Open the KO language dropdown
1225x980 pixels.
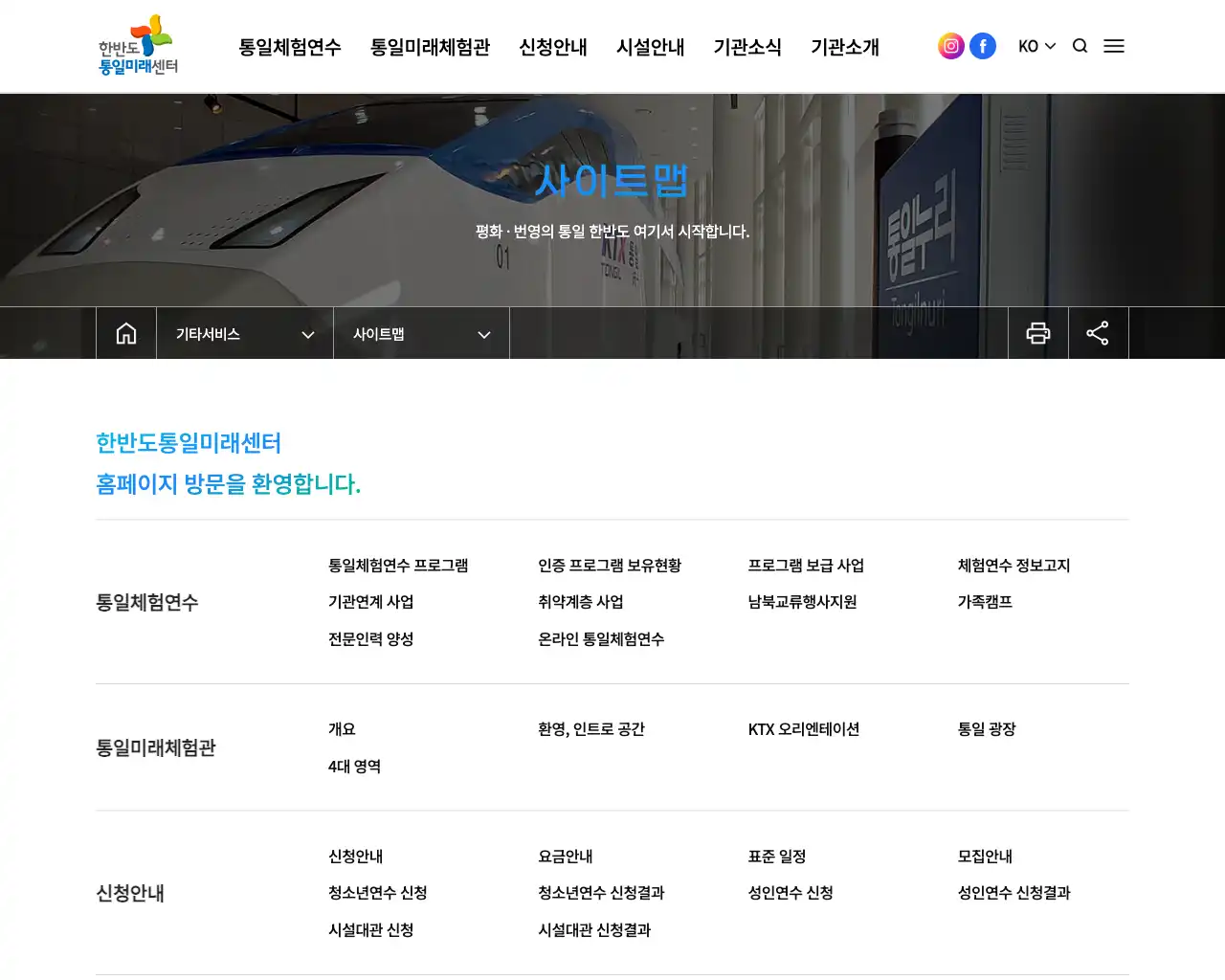pos(1036,45)
